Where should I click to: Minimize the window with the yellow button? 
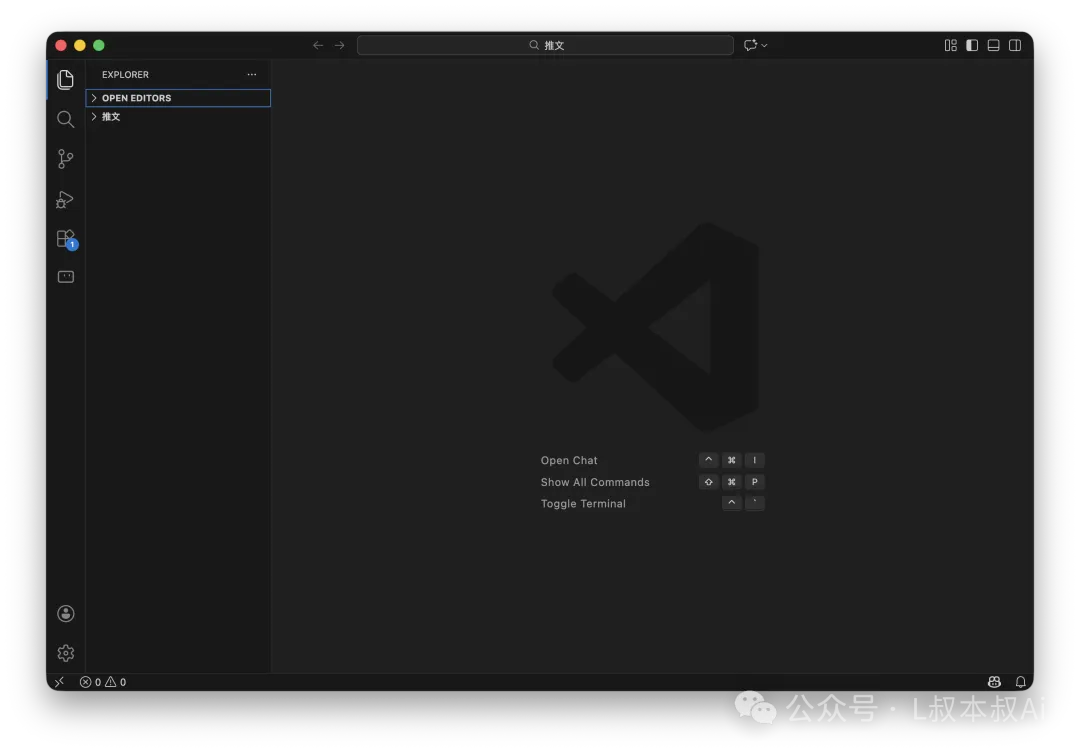pyautogui.click(x=80, y=45)
